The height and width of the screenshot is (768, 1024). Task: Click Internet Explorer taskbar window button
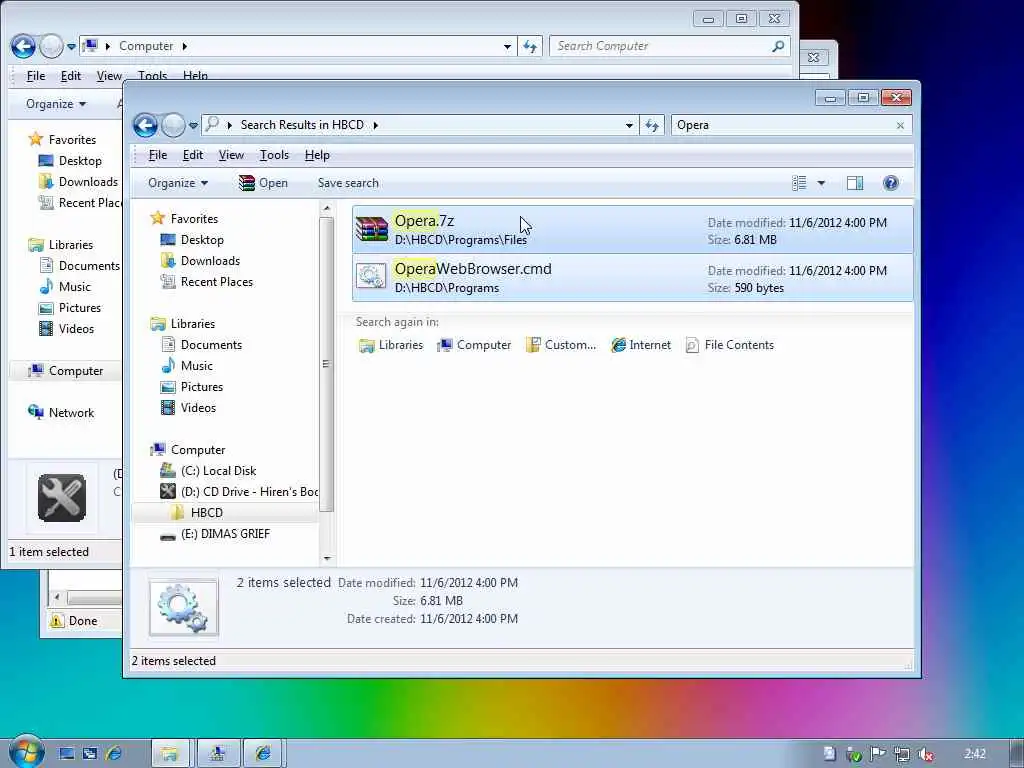(264, 754)
